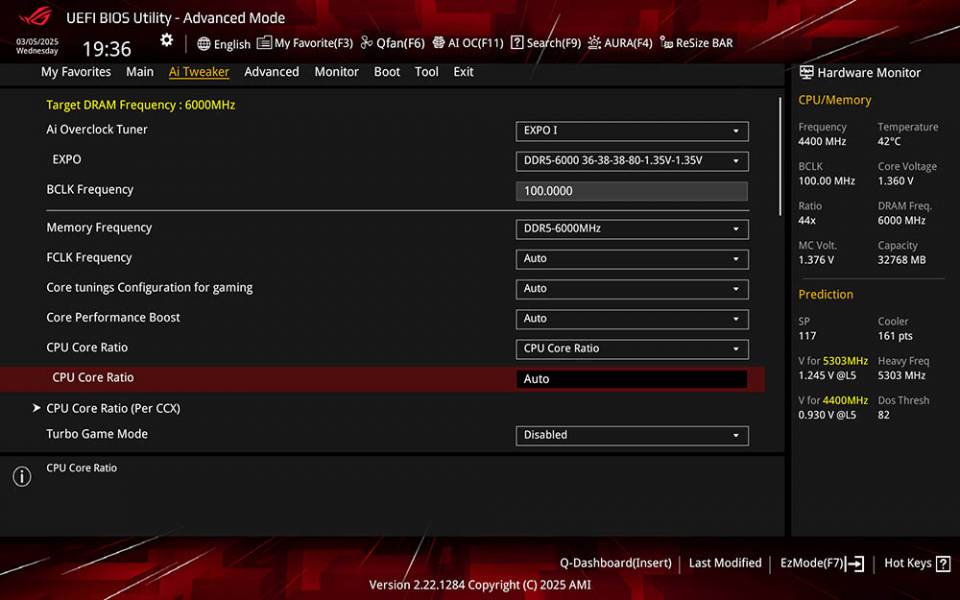Image resolution: width=960 pixels, height=600 pixels.
Task: Open My Favorite(F3) list
Action: click(x=304, y=43)
